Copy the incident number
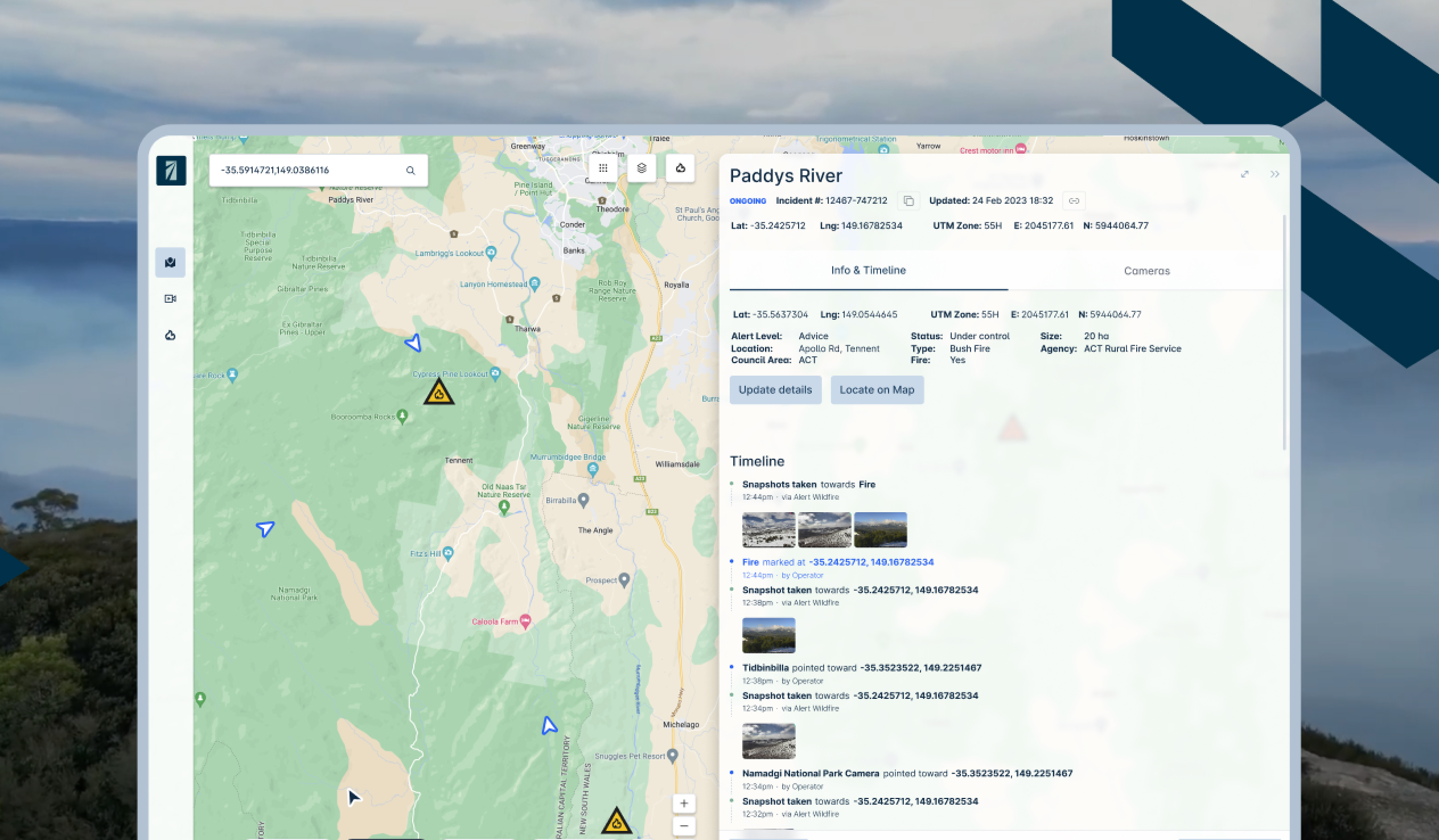The width and height of the screenshot is (1439, 840). tap(908, 201)
